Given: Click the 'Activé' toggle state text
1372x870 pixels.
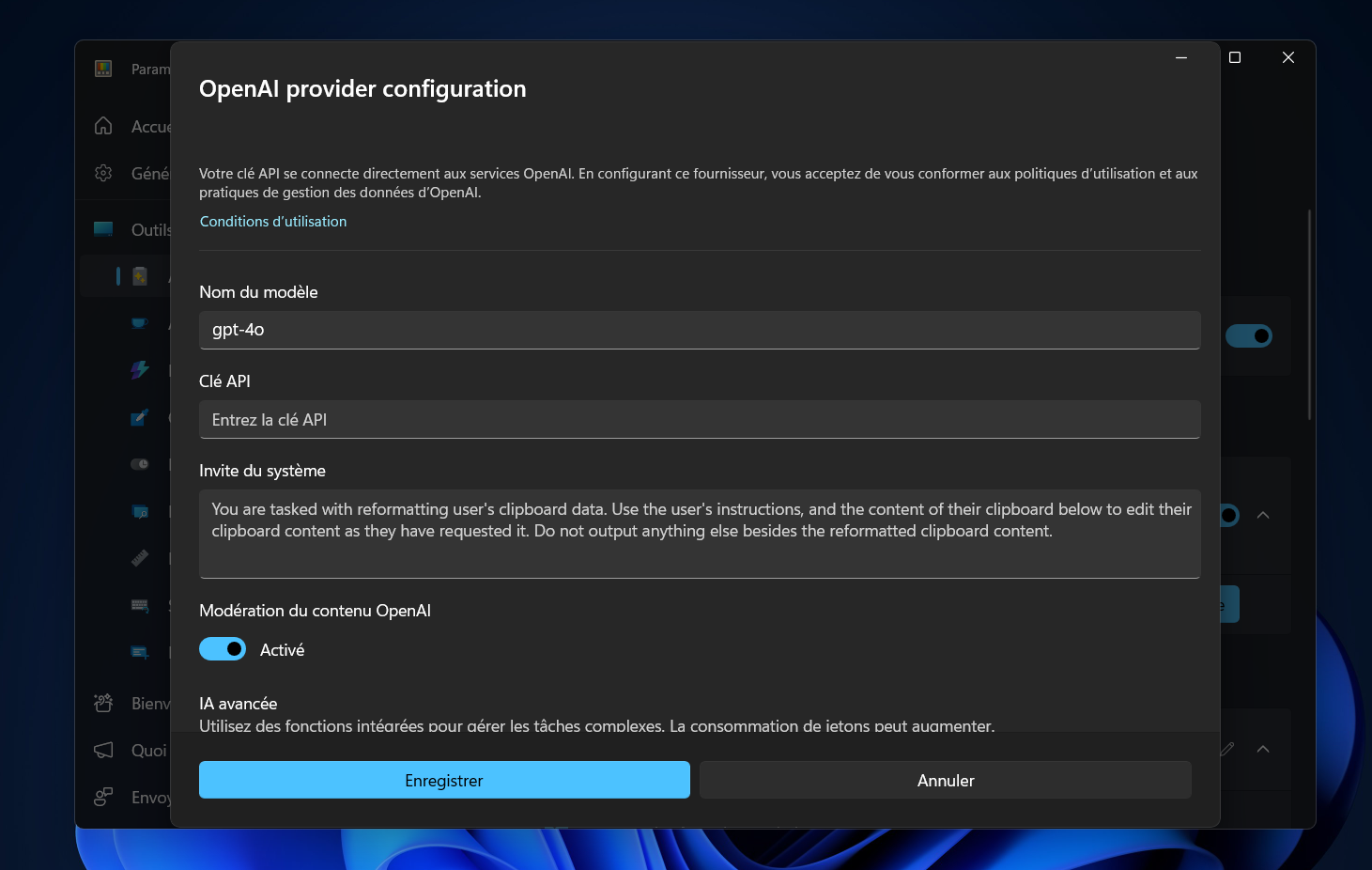Looking at the screenshot, I should (282, 650).
